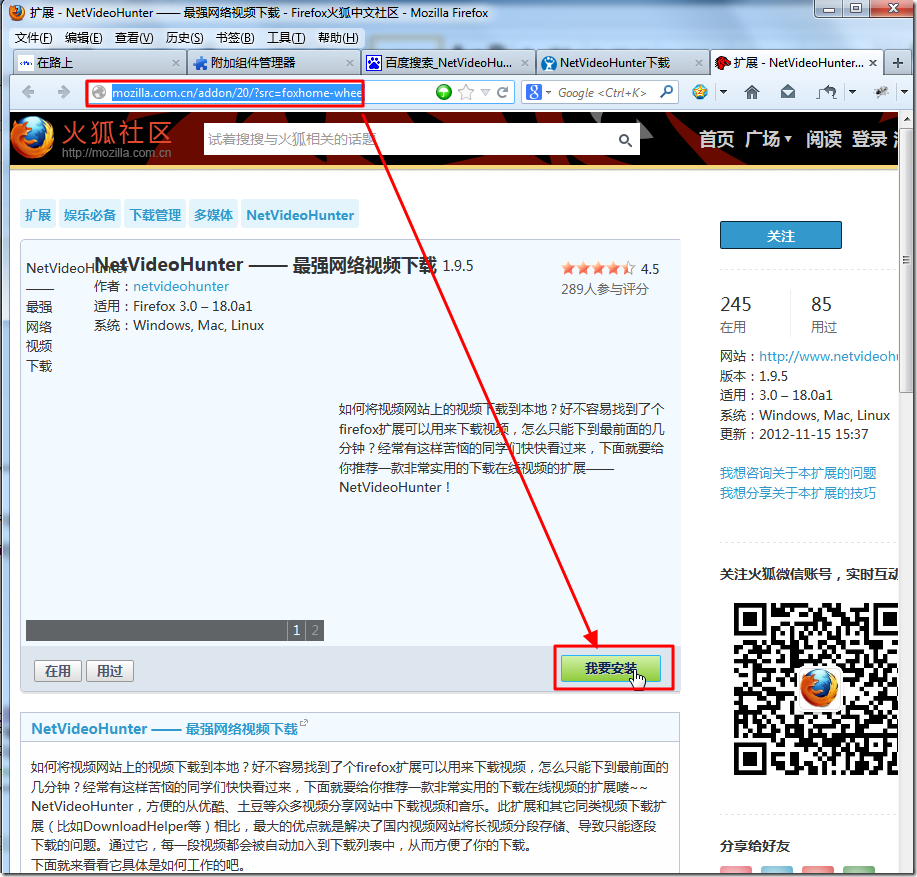917x877 pixels.
Task: Click the 扩展 breadcrumb tag
Action: pos(38,215)
